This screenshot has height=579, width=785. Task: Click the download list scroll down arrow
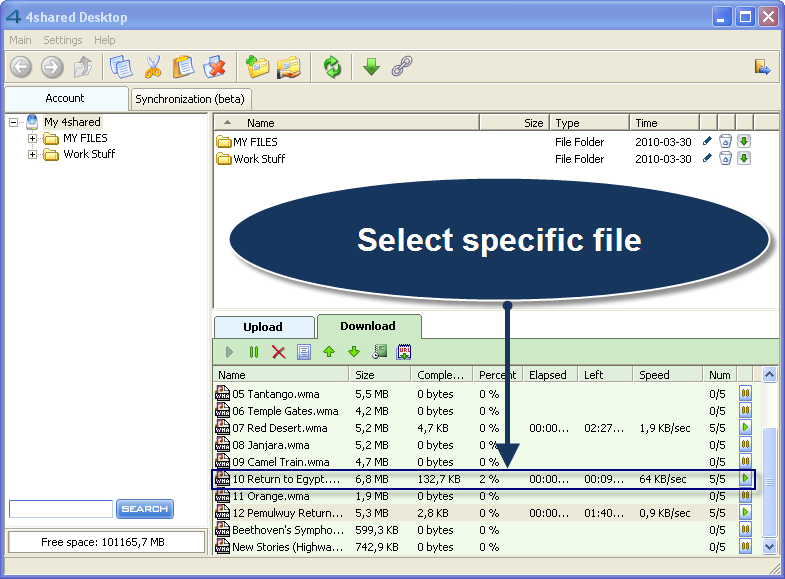click(769, 547)
